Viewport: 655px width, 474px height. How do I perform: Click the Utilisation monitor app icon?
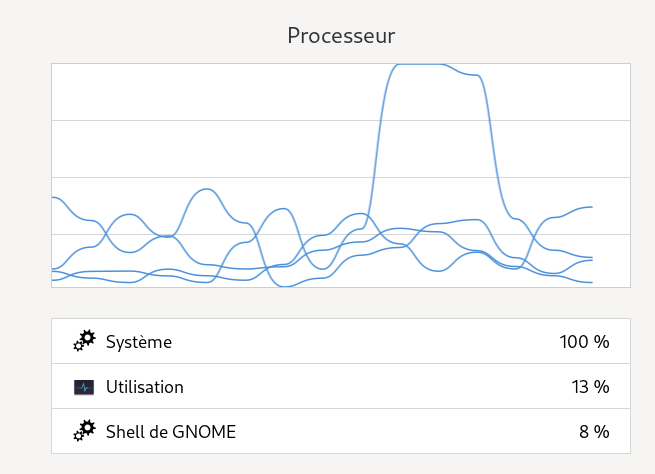pos(84,387)
